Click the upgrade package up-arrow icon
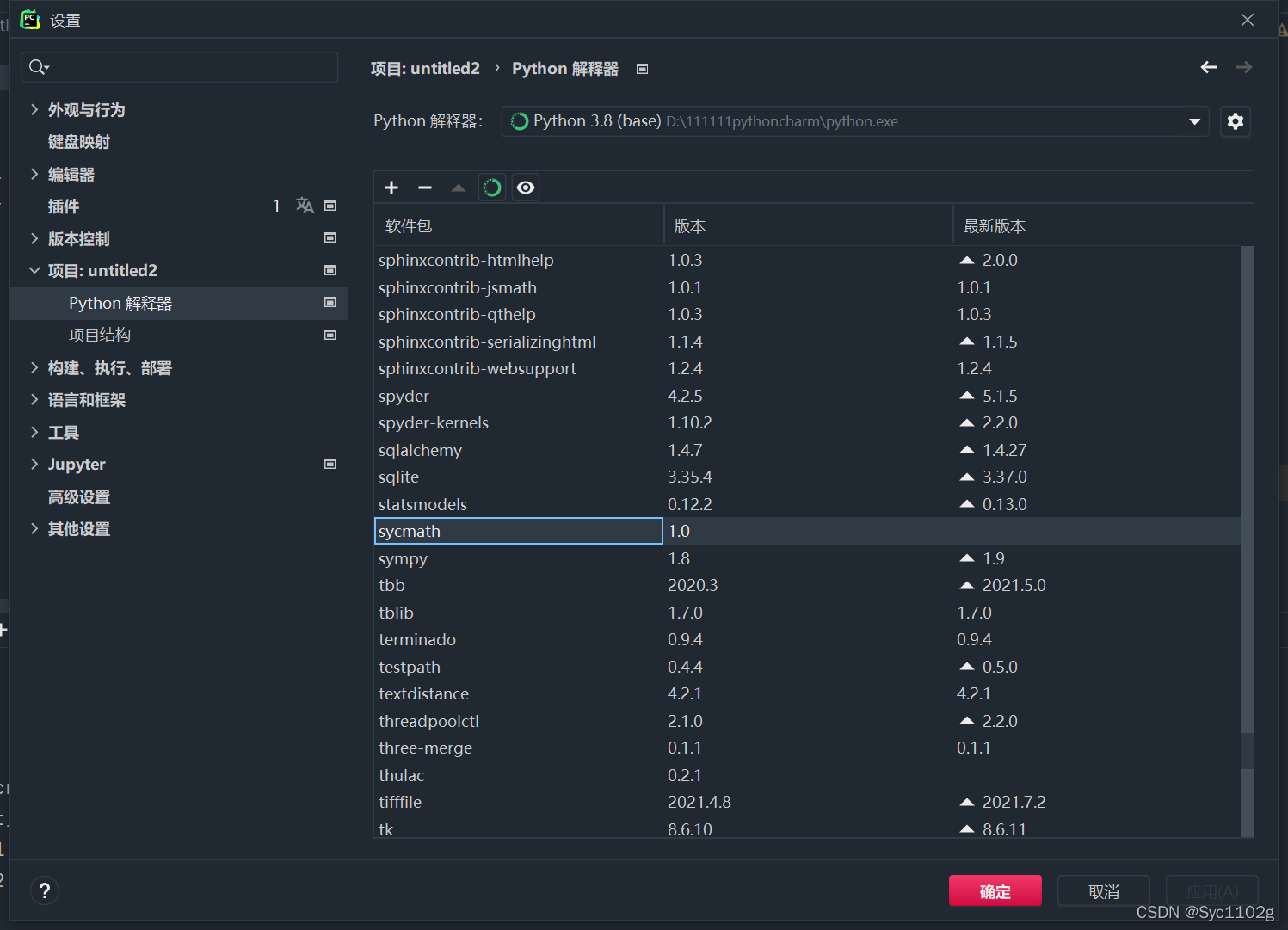Screen dimensions: 1288x930 tap(459, 188)
